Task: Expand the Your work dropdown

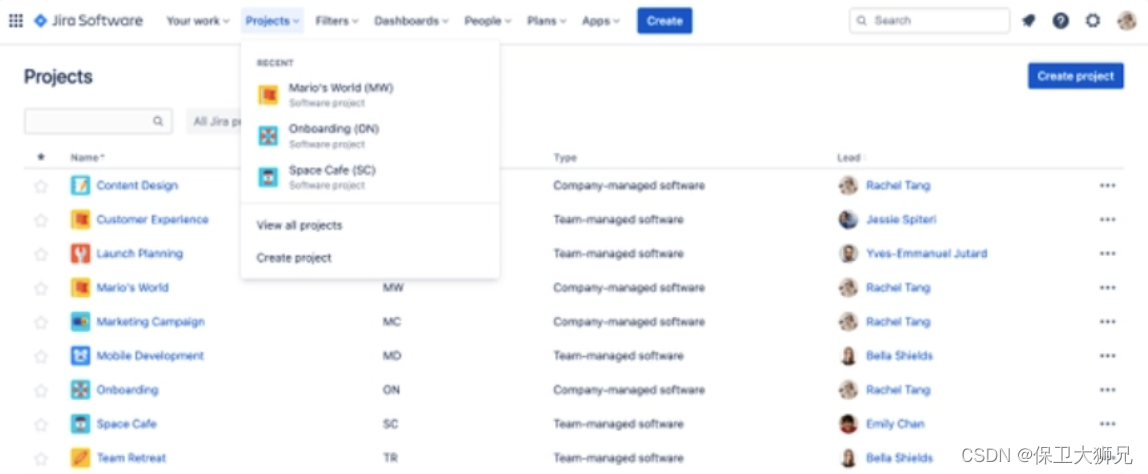Action: pos(198,21)
